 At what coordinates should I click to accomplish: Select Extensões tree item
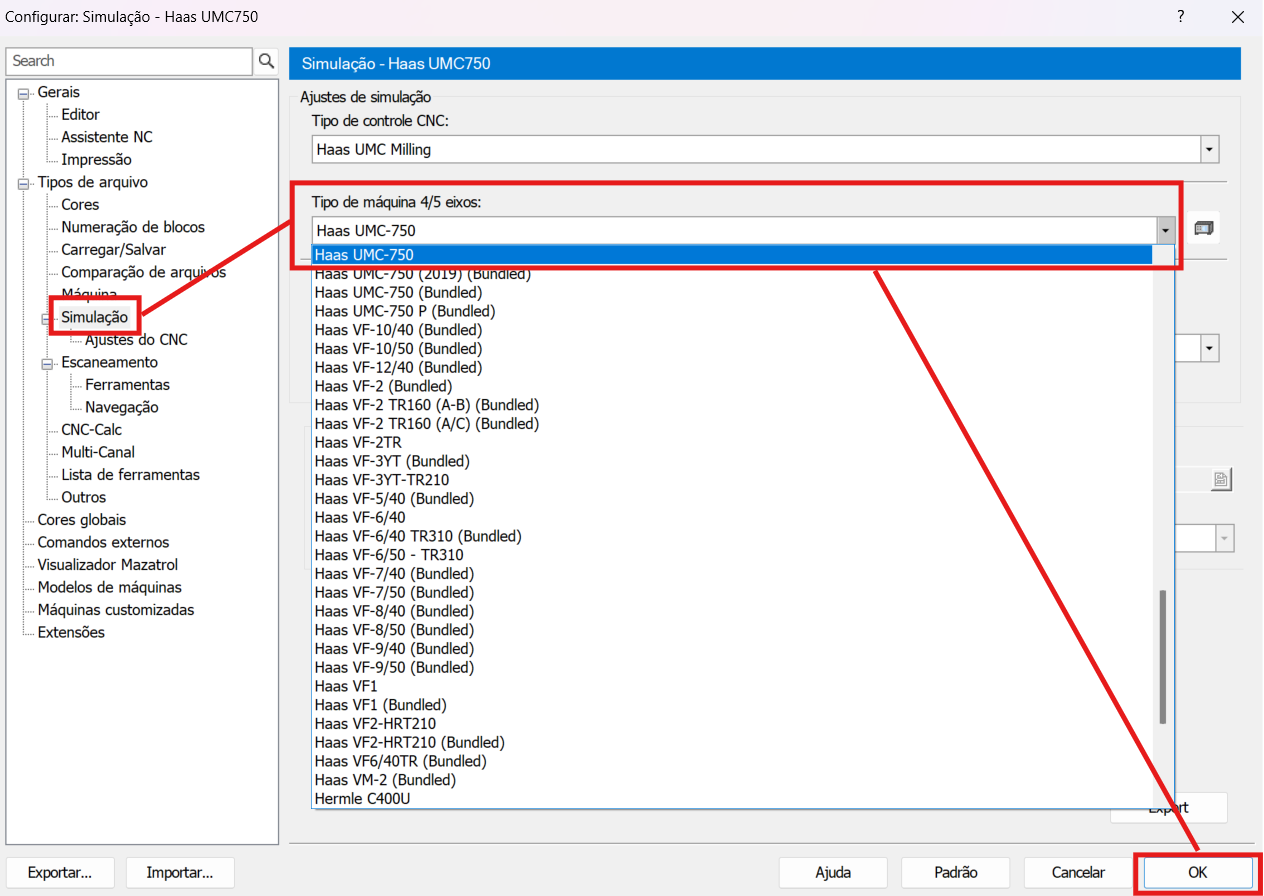click(x=71, y=632)
